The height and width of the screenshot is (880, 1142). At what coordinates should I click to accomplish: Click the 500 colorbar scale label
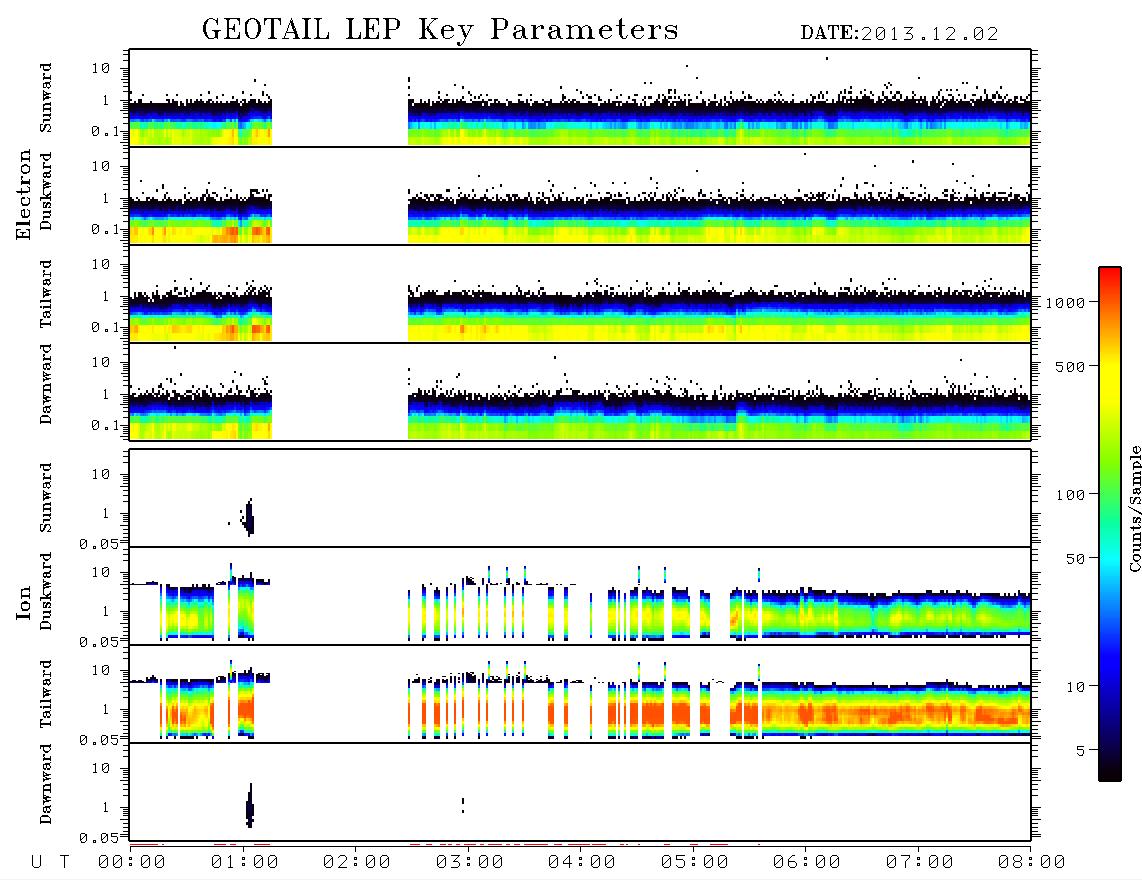pyautogui.click(x=1071, y=366)
